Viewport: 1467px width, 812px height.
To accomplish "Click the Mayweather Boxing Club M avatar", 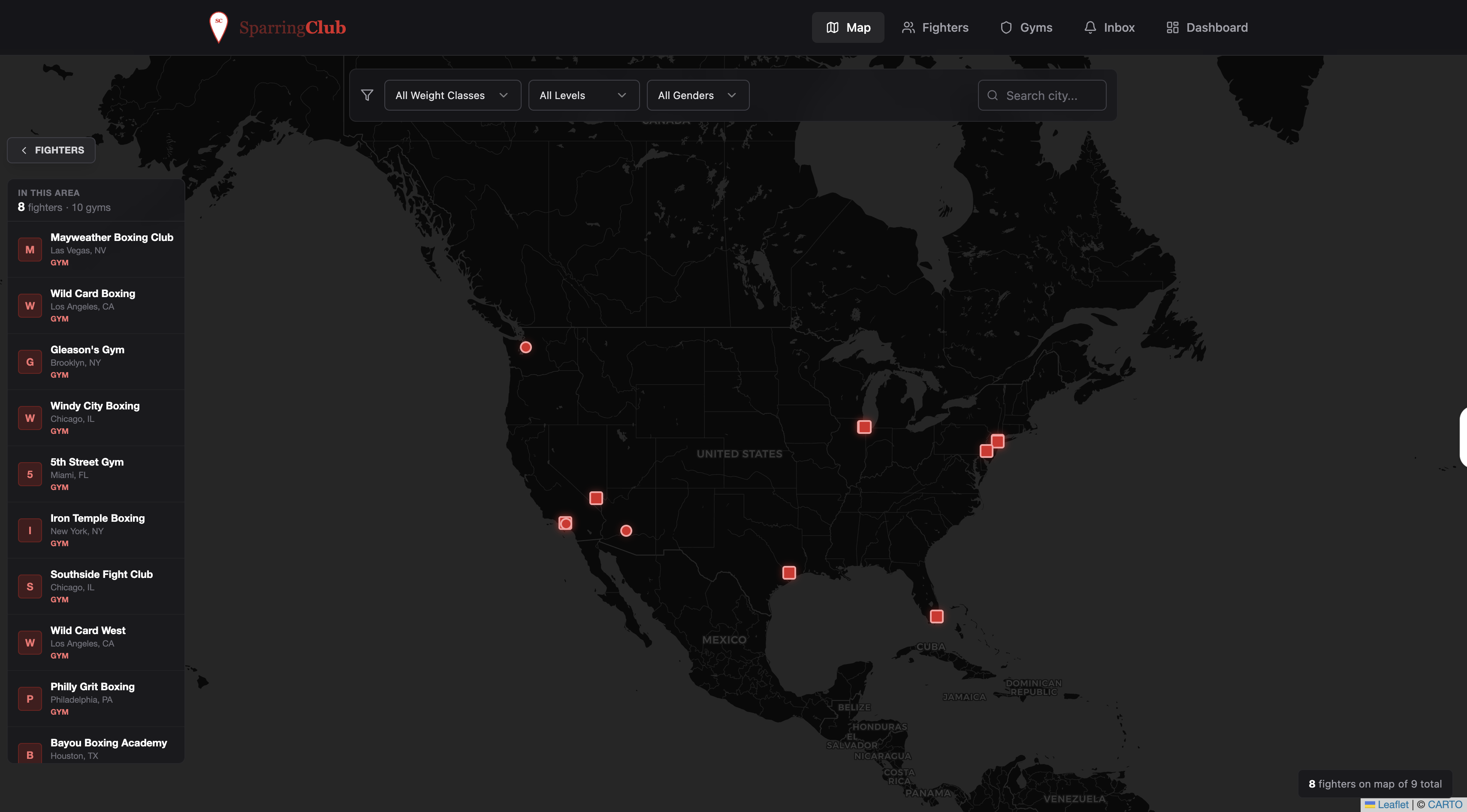I will click(30, 249).
